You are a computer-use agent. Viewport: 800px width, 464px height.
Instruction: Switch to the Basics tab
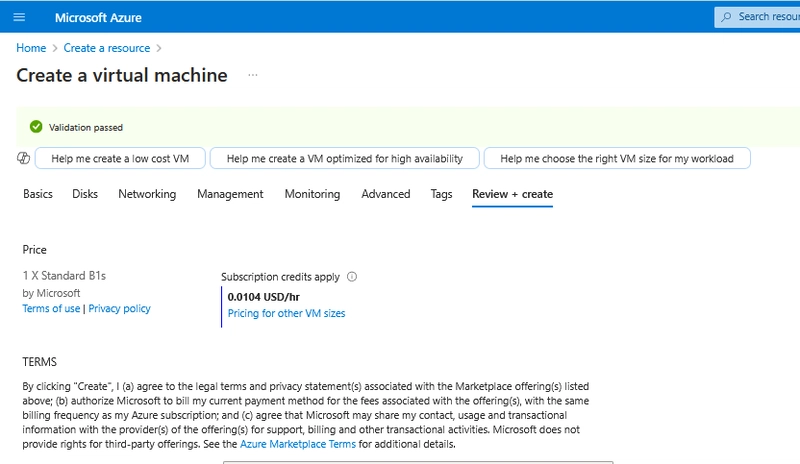(38, 194)
